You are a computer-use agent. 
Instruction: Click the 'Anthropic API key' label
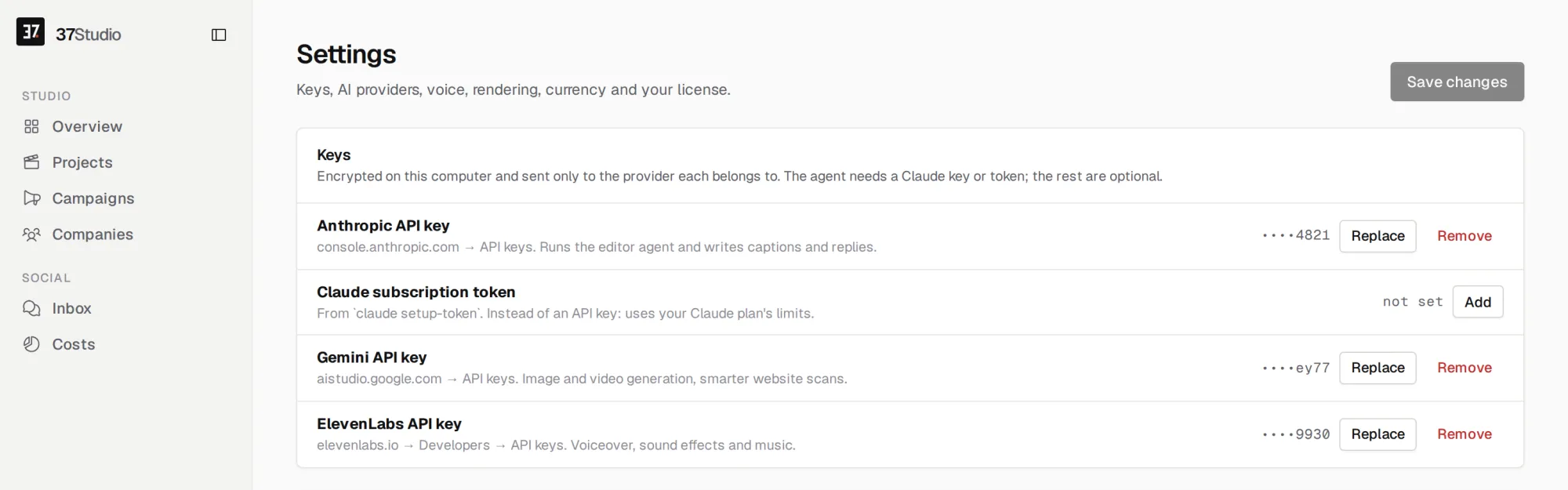pos(383,226)
